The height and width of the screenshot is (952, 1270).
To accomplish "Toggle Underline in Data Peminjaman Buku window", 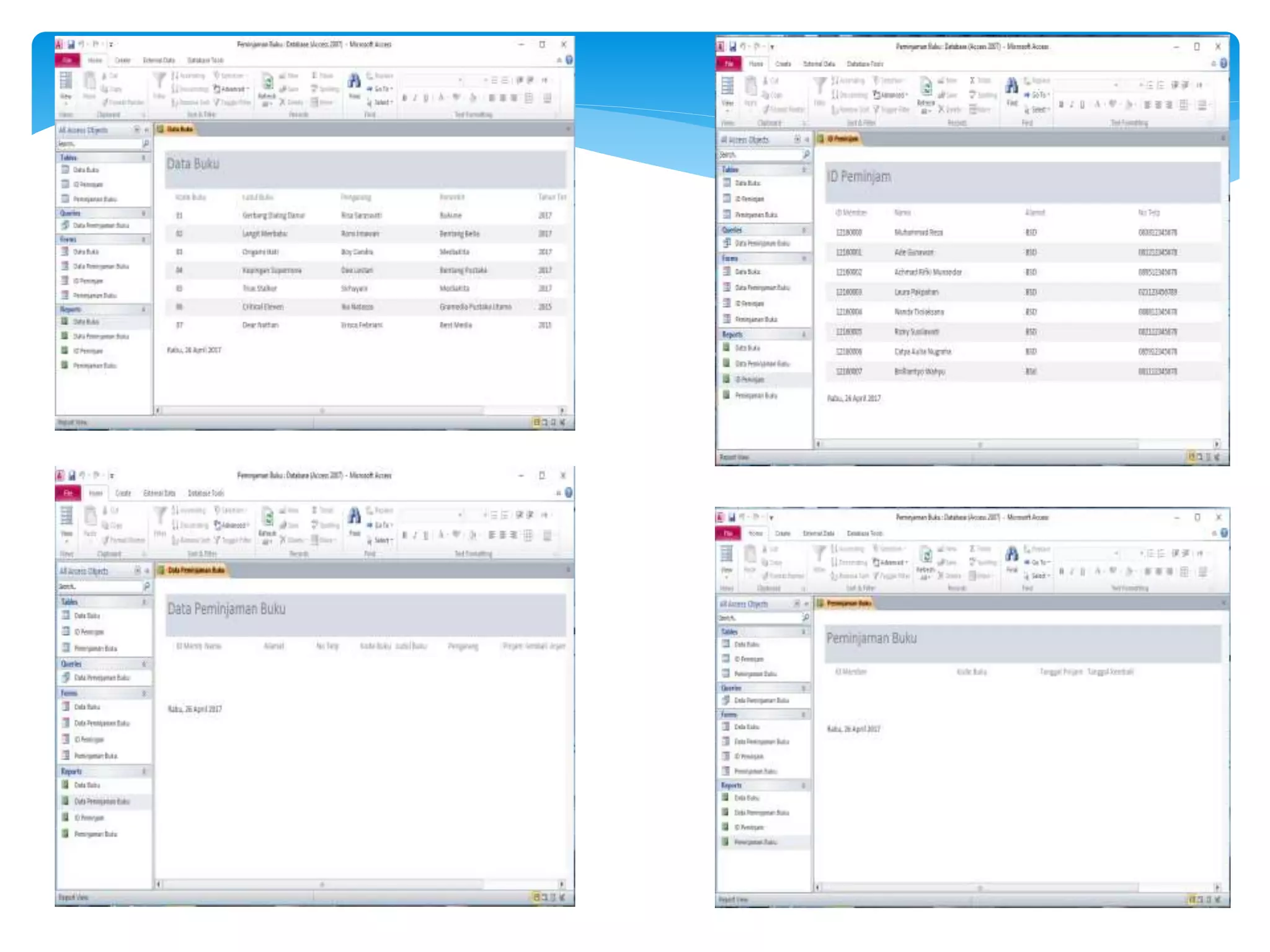I will point(425,535).
